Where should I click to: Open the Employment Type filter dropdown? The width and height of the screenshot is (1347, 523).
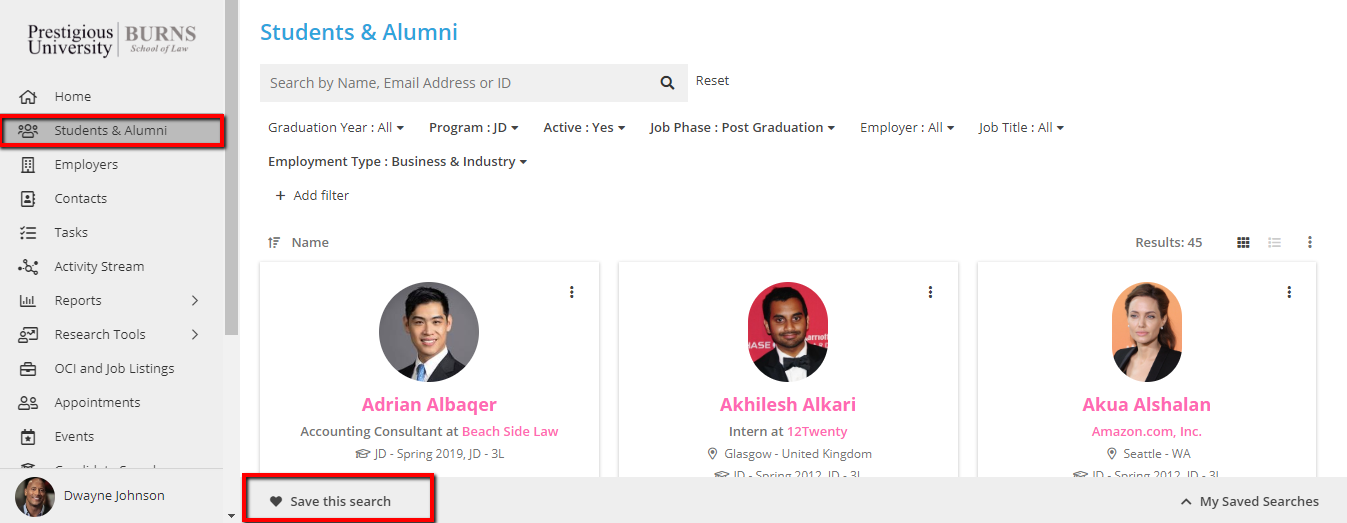tap(397, 162)
